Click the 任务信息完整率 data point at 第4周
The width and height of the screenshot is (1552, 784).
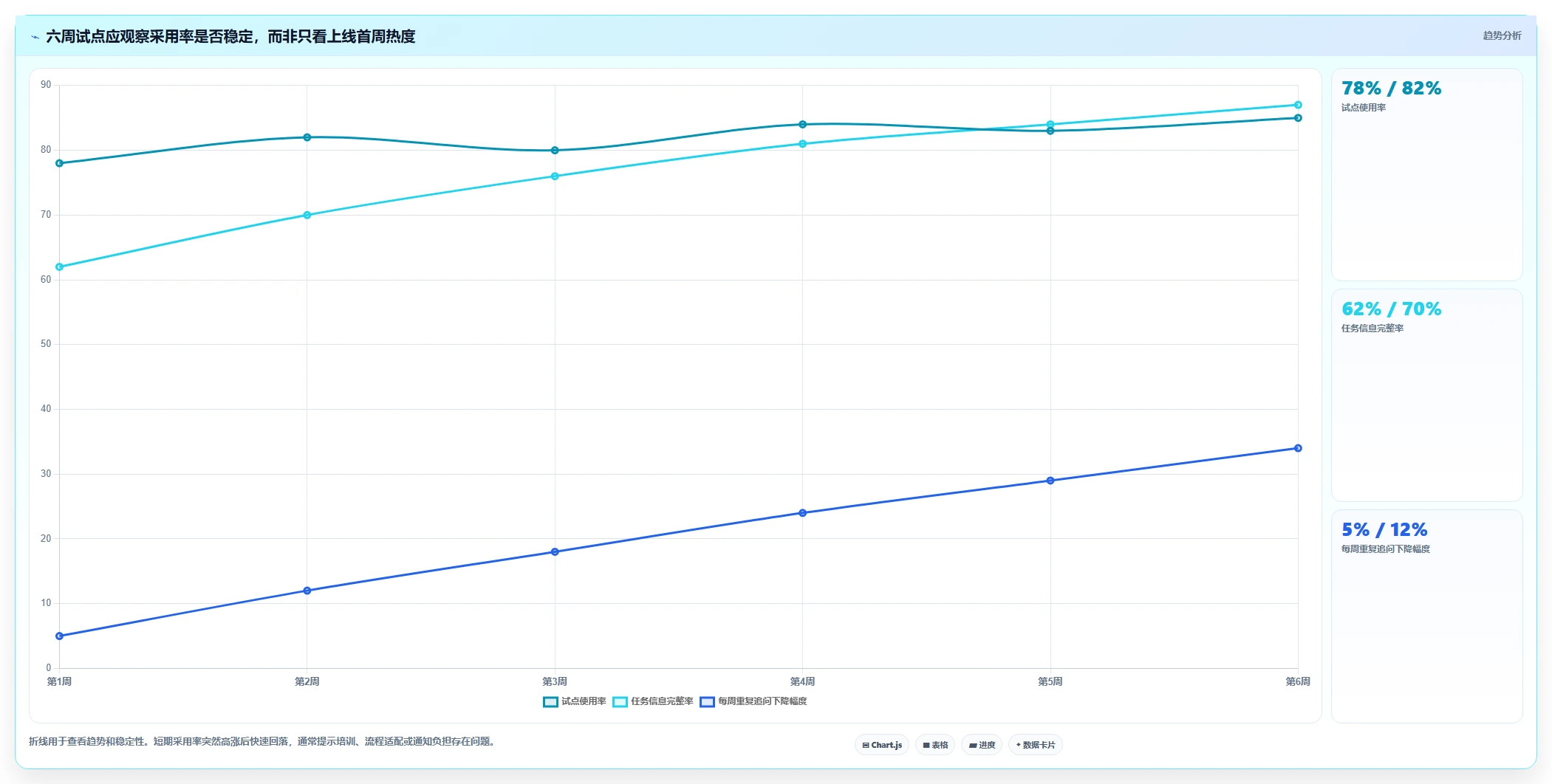point(802,144)
